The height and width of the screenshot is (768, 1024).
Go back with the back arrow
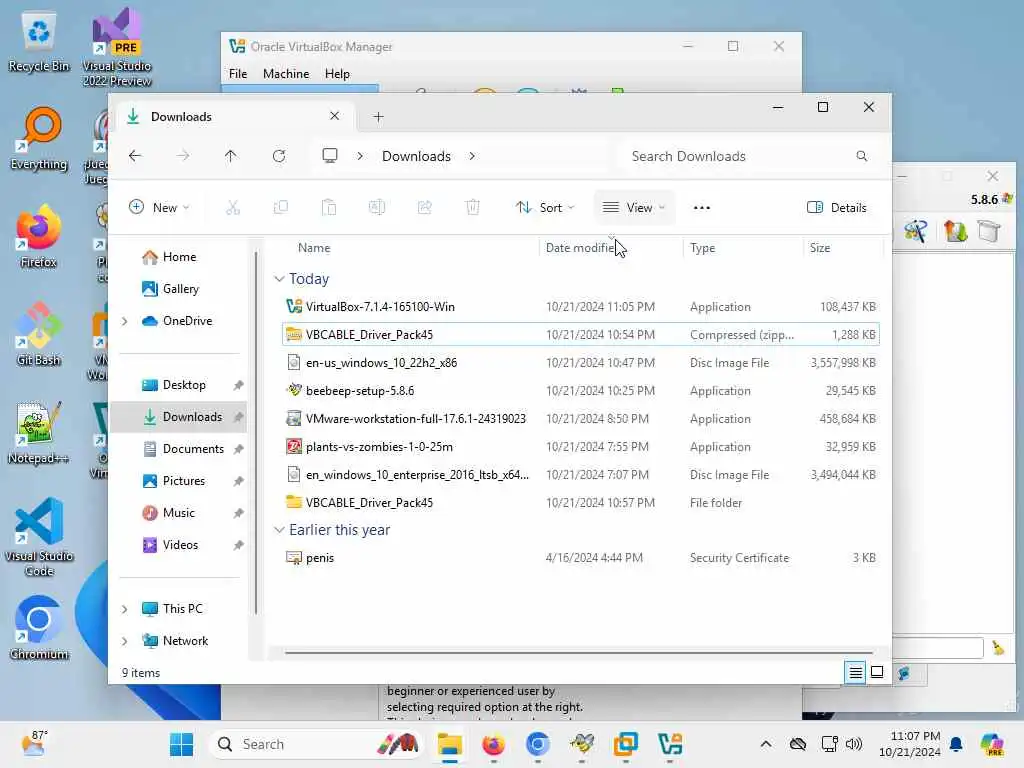click(x=135, y=156)
